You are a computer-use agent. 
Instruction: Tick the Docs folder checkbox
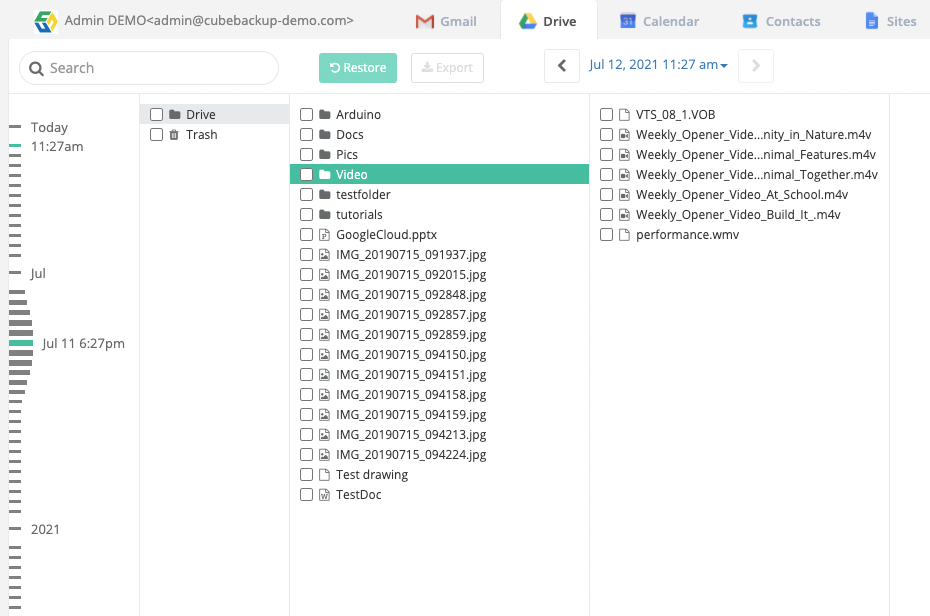point(307,135)
